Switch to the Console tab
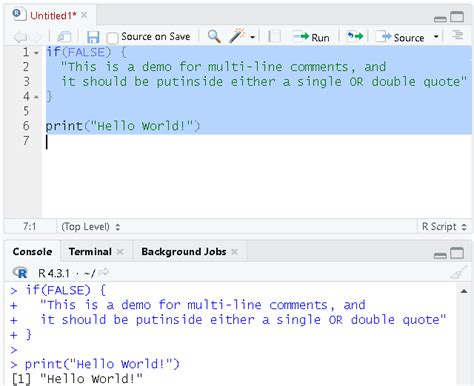 pyautogui.click(x=32, y=251)
